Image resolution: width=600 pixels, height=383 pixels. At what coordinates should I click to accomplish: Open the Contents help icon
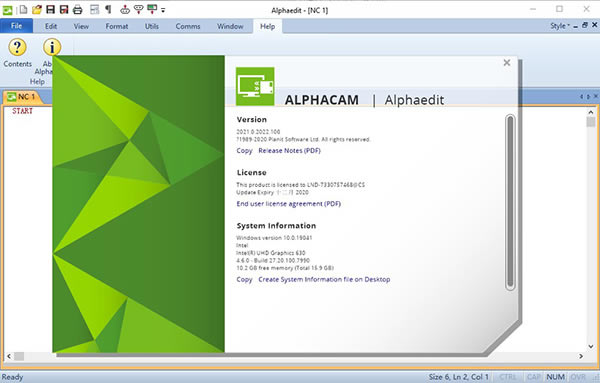[17, 47]
